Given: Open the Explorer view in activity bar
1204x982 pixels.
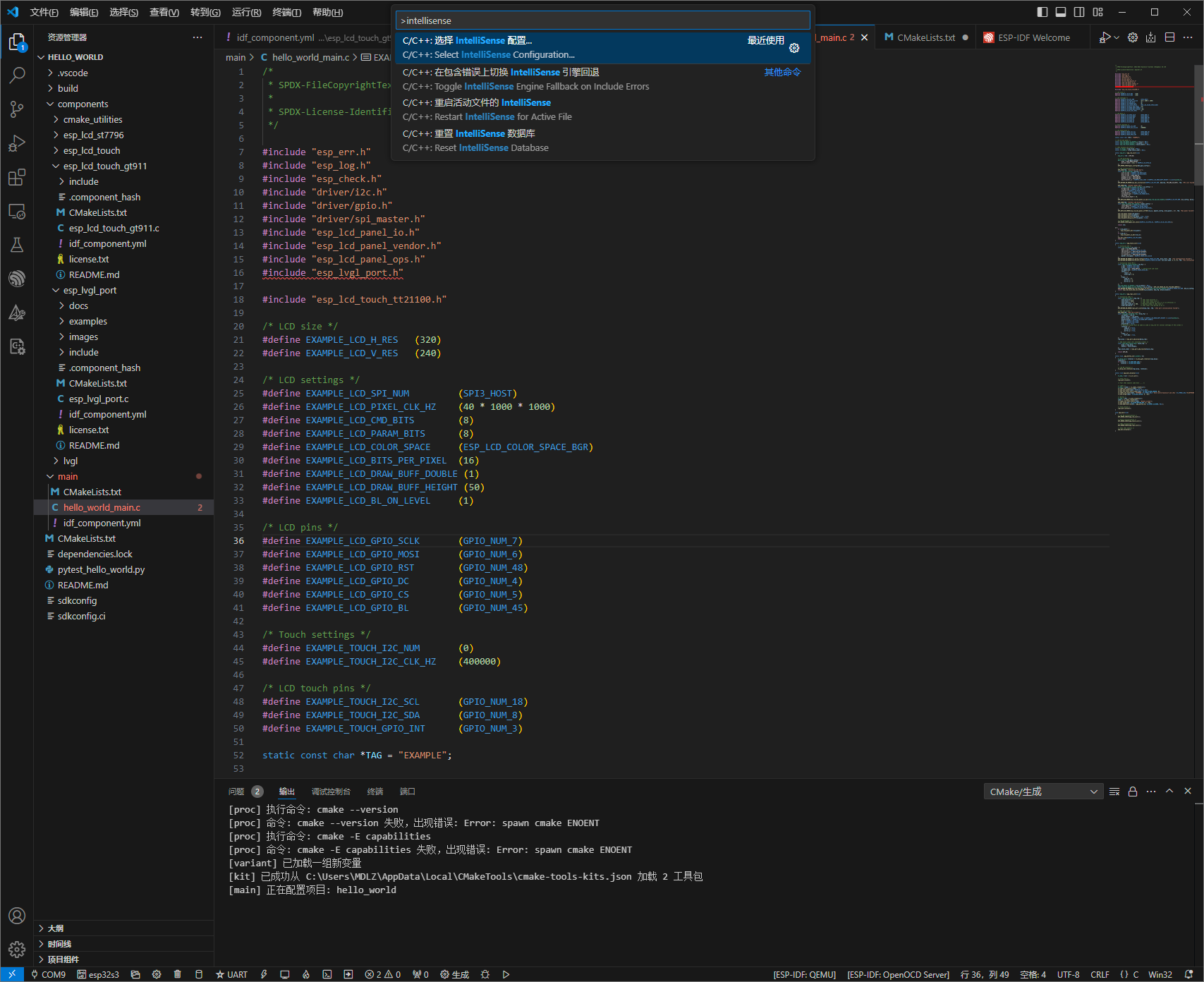Looking at the screenshot, I should click(17, 42).
